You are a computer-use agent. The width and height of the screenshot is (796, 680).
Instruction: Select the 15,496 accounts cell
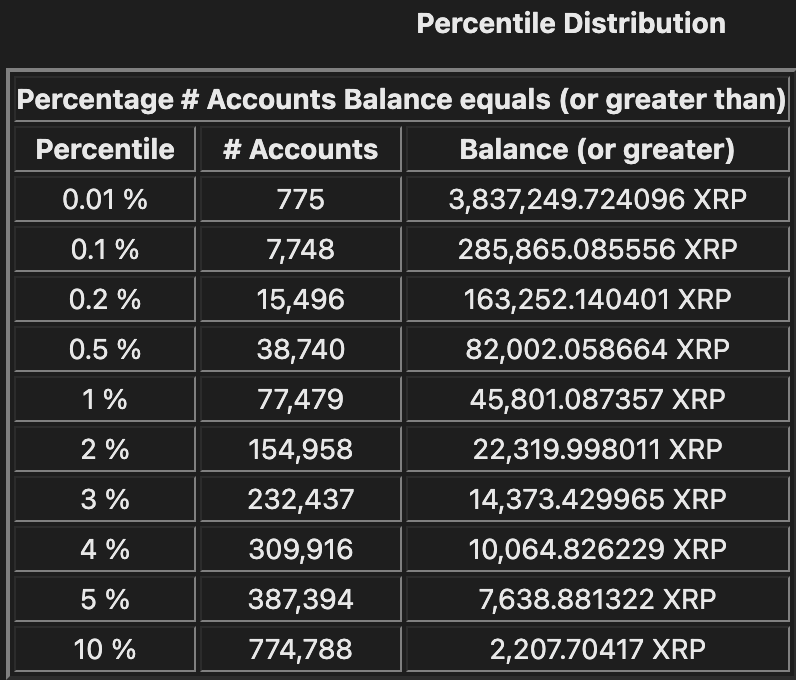pyautogui.click(x=301, y=299)
